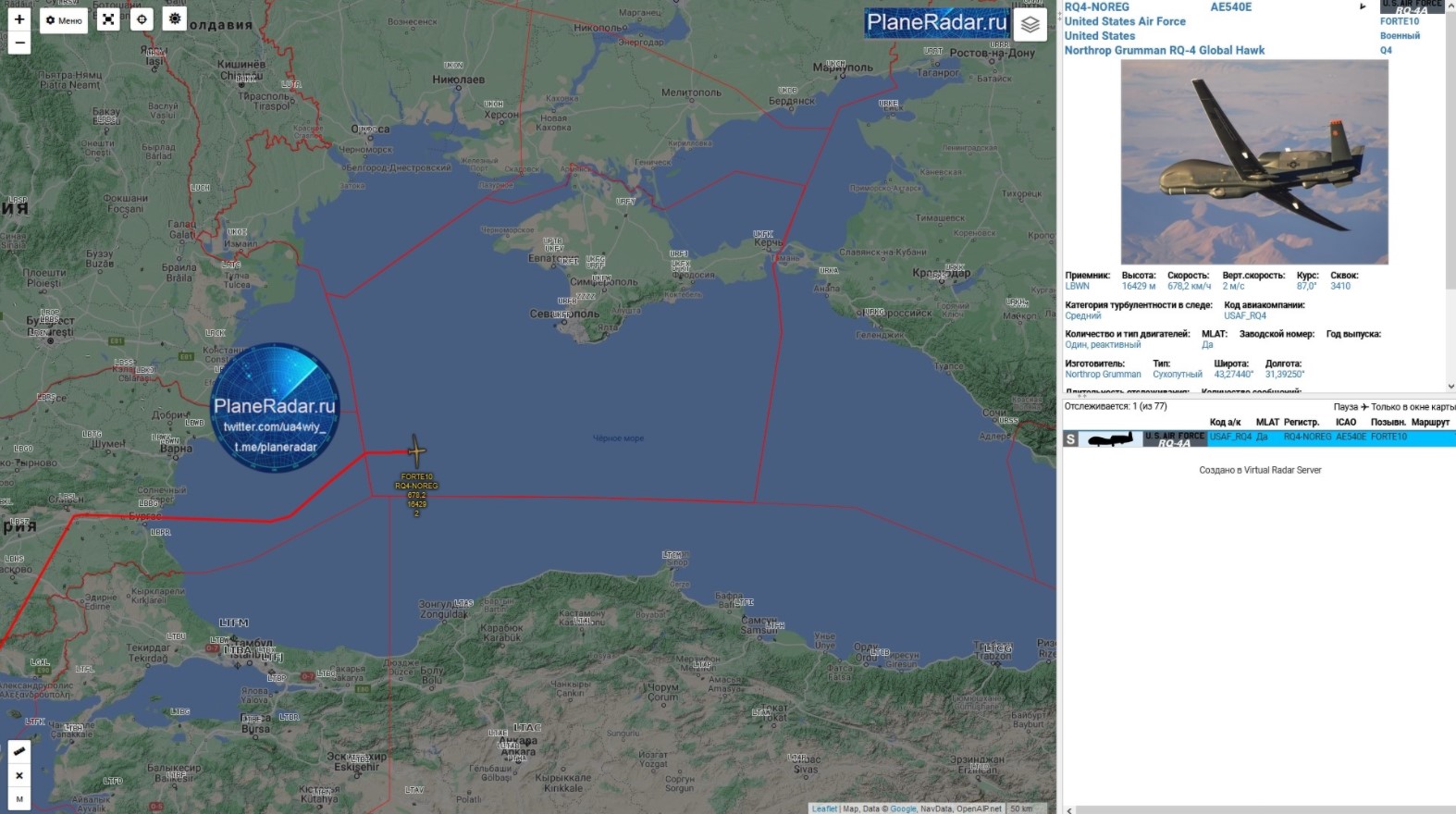Open the Google map data link
1456x814 pixels.
point(903,808)
